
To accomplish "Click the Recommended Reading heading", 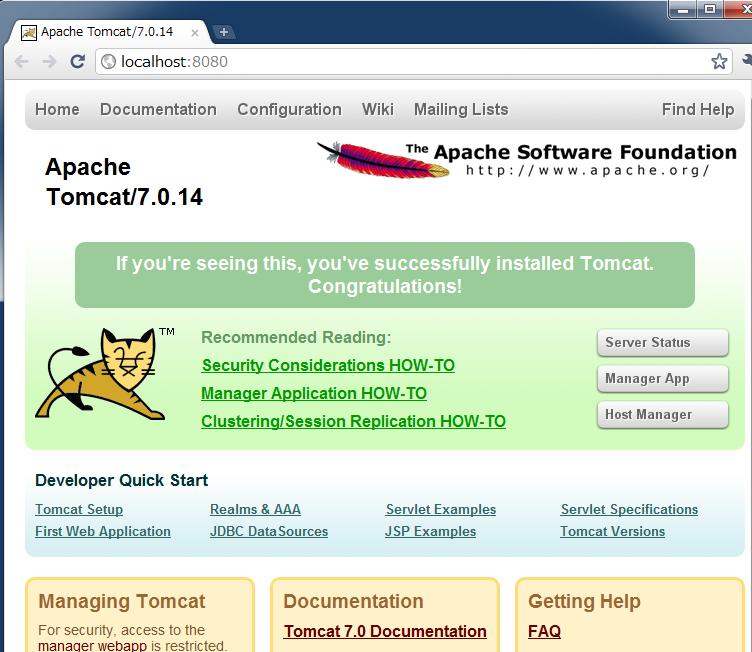I will pos(296,337).
